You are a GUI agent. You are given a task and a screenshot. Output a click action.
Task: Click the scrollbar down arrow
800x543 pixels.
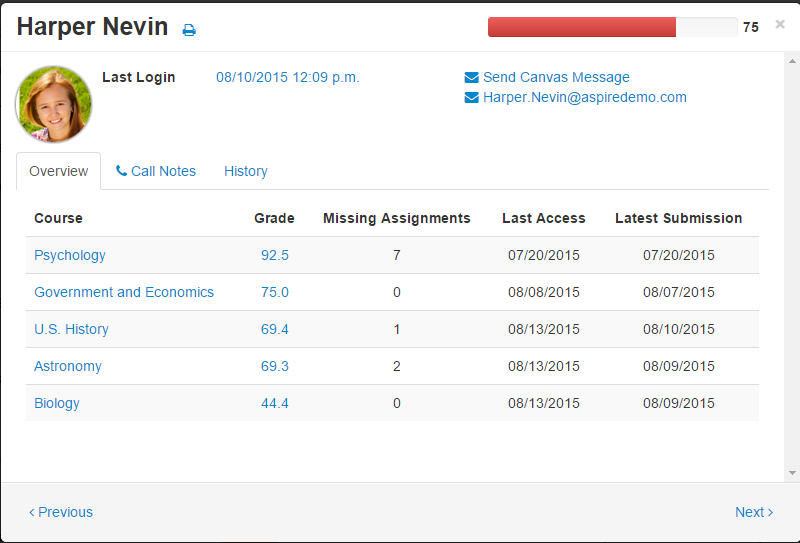[x=791, y=472]
